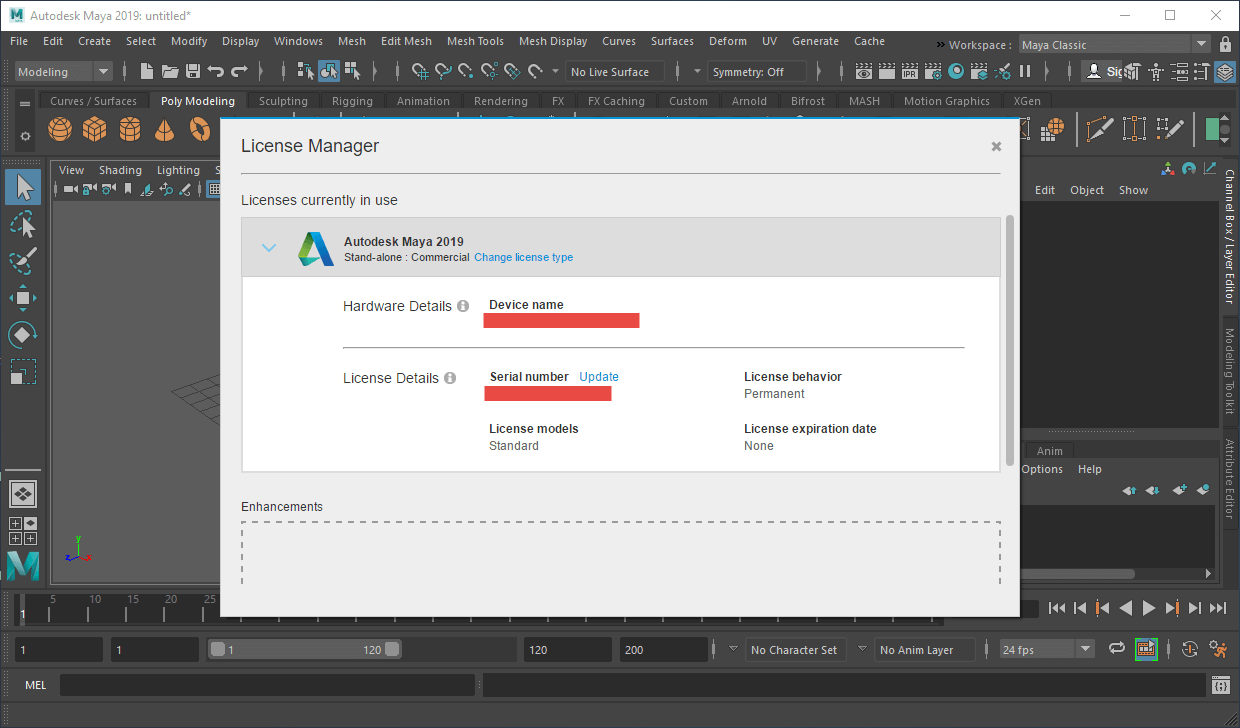The height and width of the screenshot is (728, 1240).
Task: Switch to the Sculpting shelf tab
Action: [283, 101]
